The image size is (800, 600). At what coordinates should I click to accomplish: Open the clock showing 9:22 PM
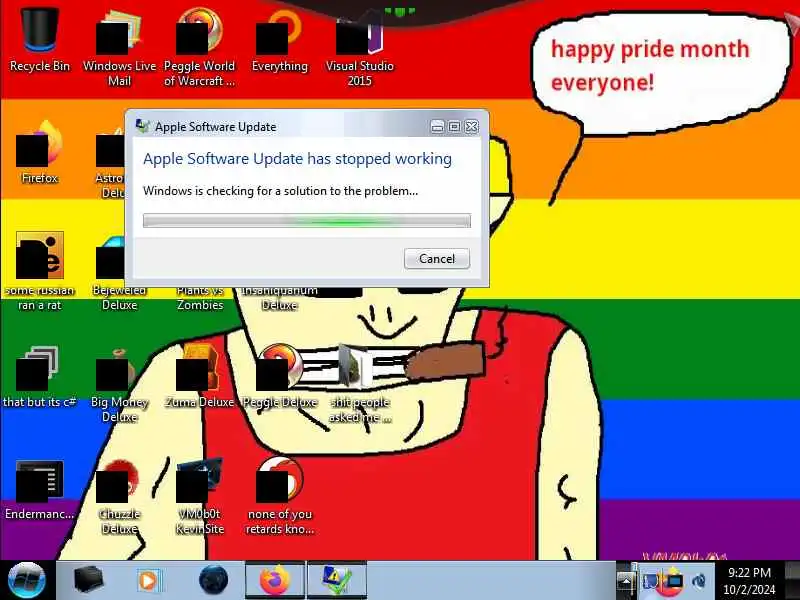click(749, 581)
